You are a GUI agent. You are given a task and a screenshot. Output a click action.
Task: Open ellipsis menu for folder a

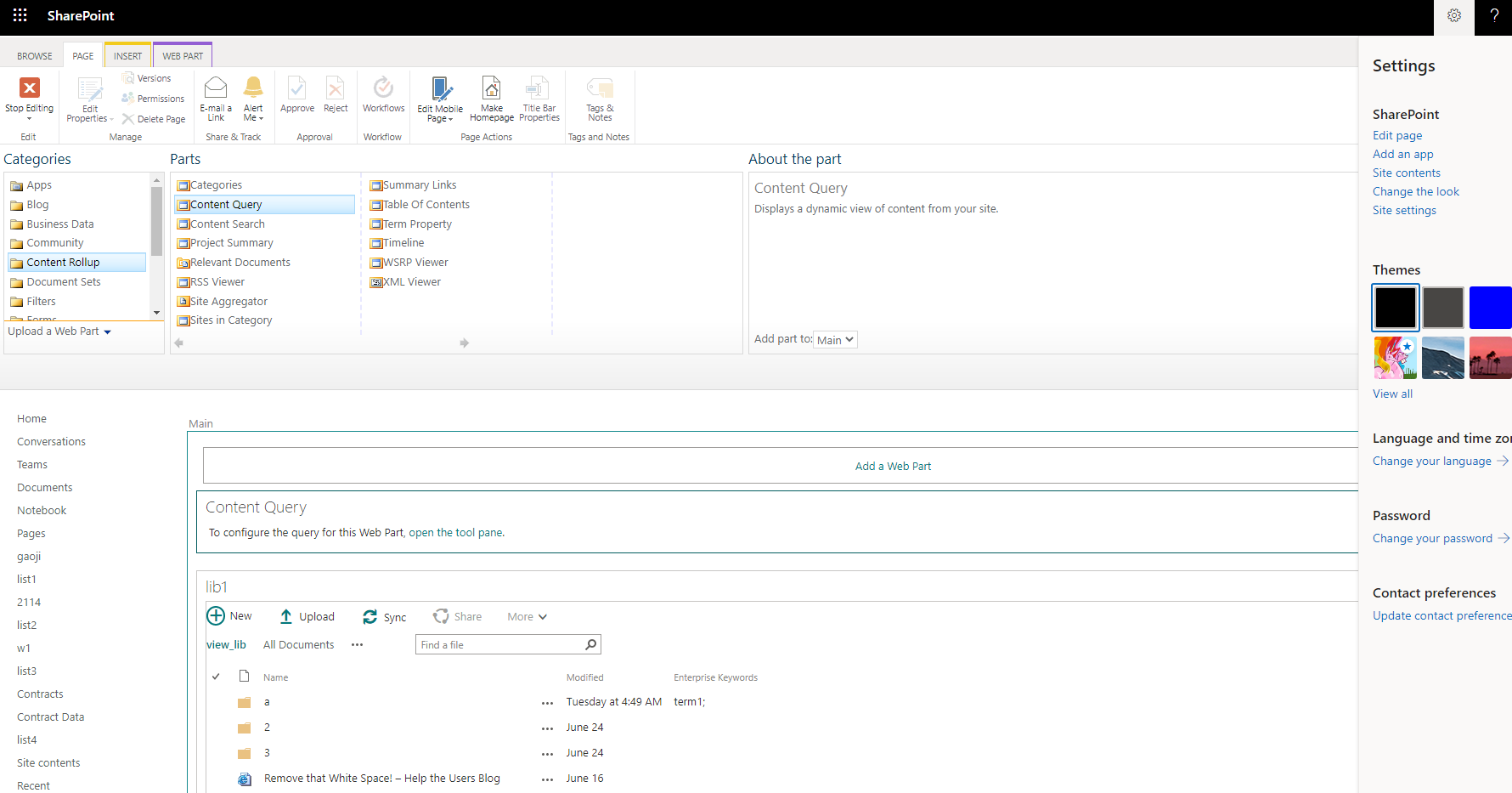(x=548, y=703)
